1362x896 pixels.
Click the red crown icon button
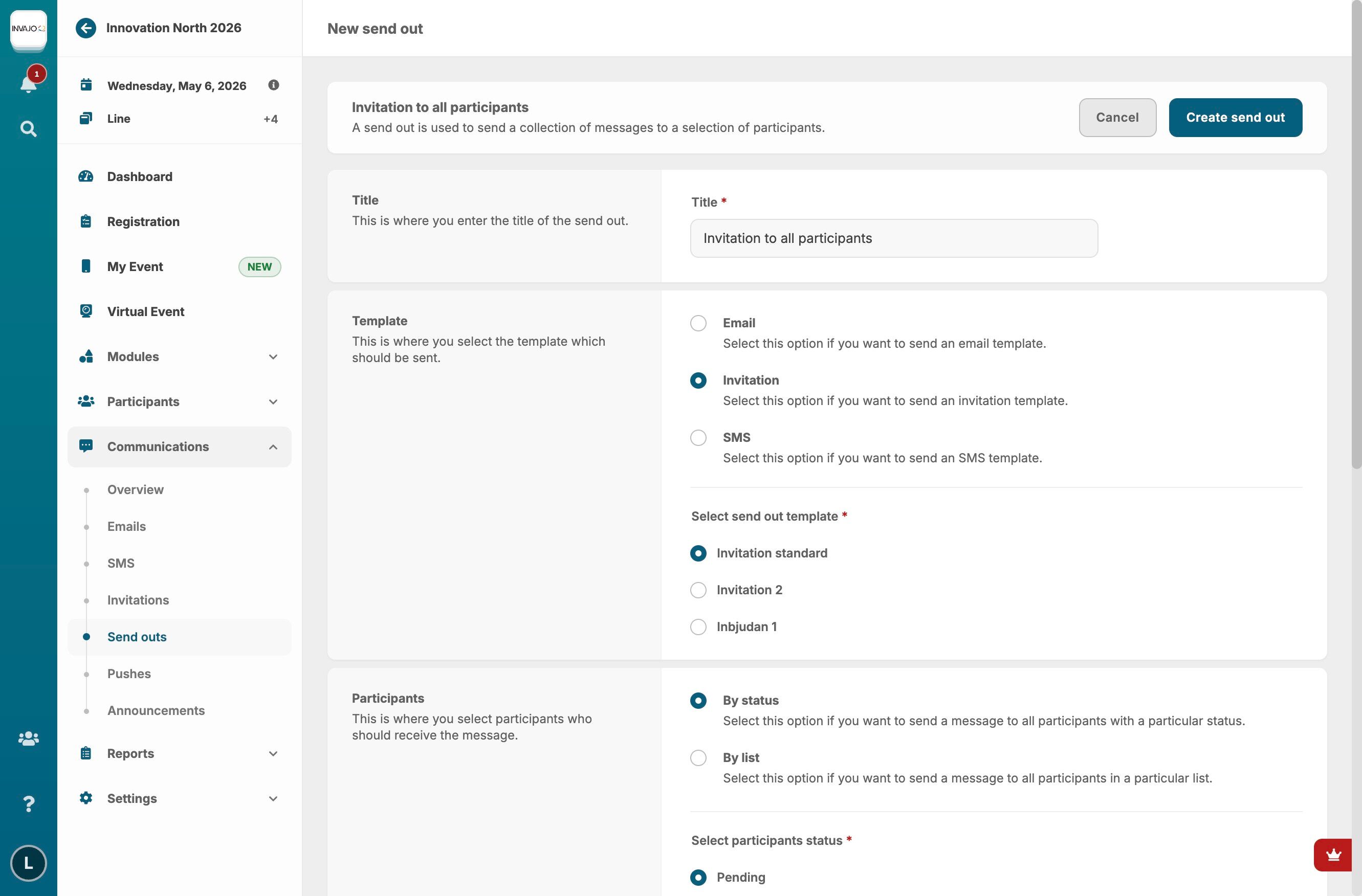pyautogui.click(x=1333, y=855)
